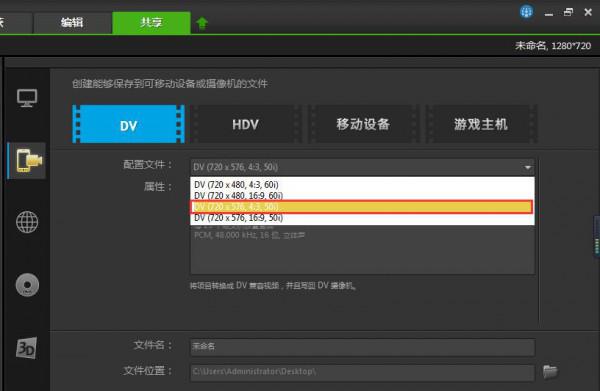This screenshot has width=600, height=391.
Task: Click the panel handle on the right edge
Action: click(x=597, y=237)
